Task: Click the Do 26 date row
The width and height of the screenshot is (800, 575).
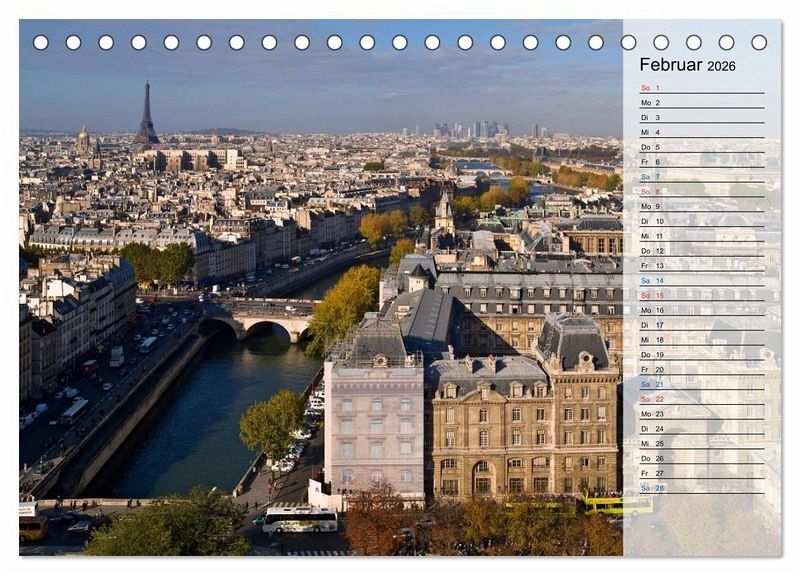Action: click(651, 458)
